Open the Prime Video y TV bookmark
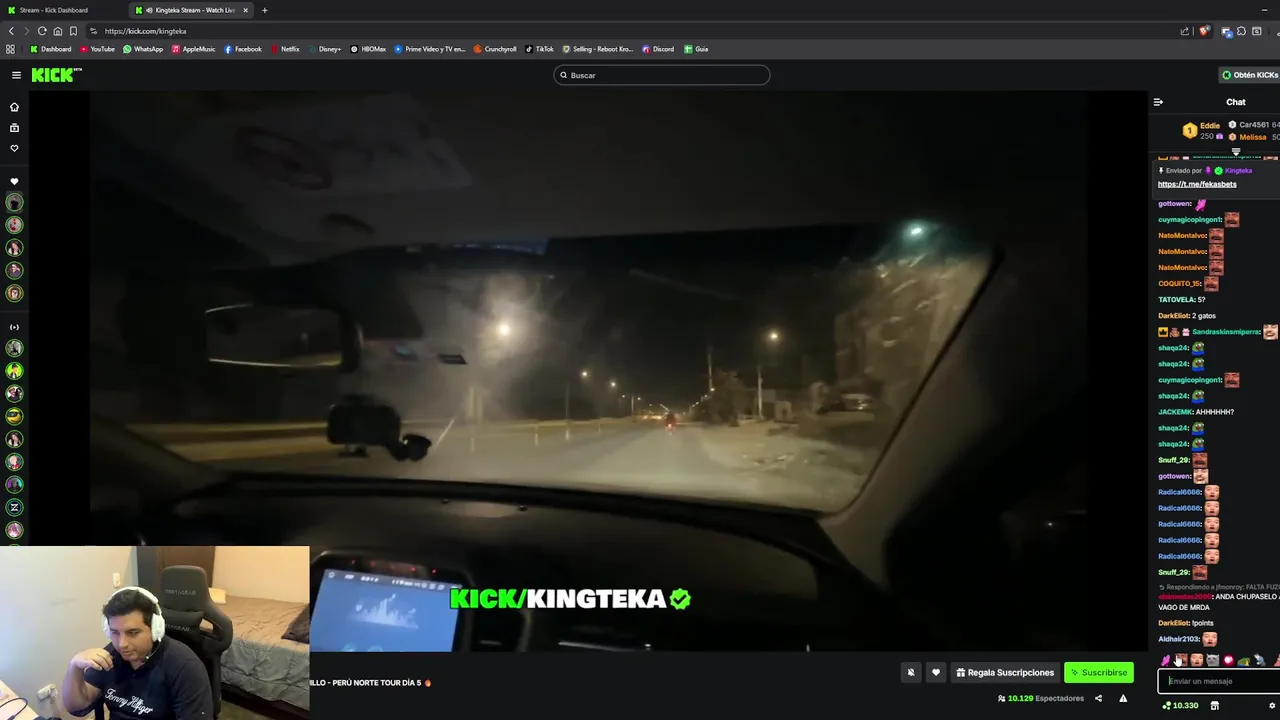 click(430, 49)
